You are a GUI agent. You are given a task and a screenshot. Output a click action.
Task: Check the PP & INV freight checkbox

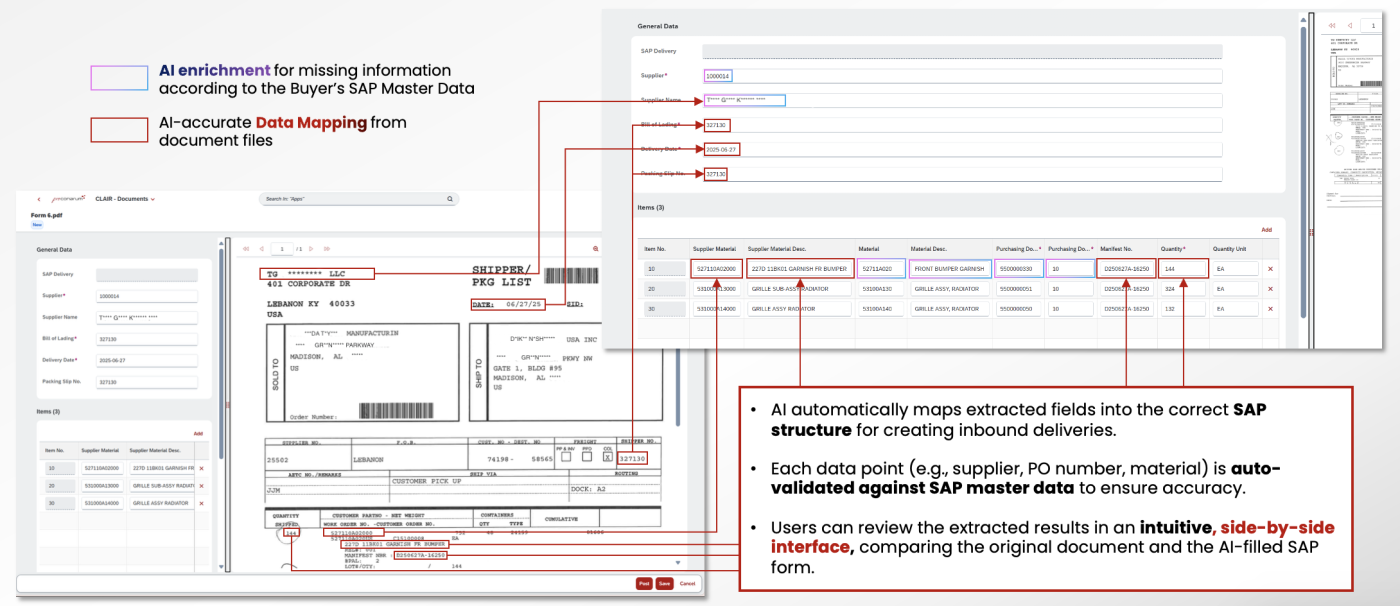[x=565, y=458]
